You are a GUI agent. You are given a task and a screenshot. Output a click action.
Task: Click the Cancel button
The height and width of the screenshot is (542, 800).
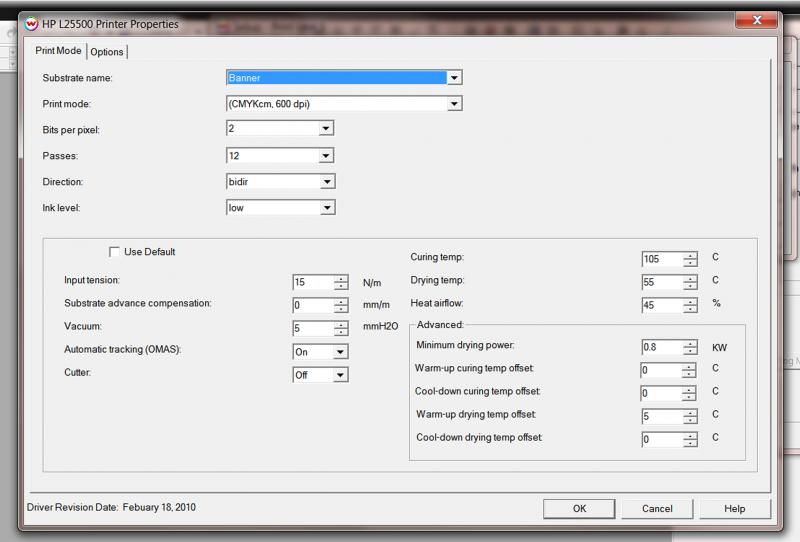coord(657,508)
